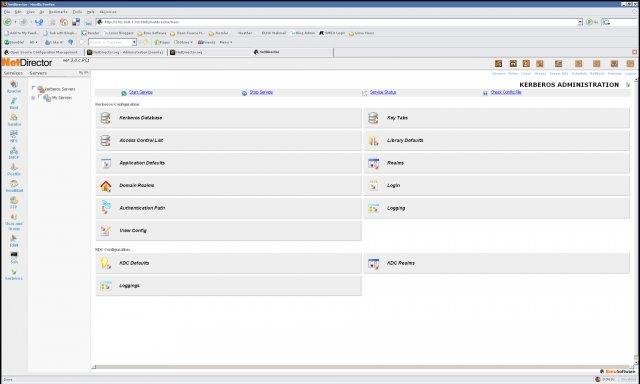Click inside the browser address bar
This screenshot has height=384, width=640.
tap(339, 22)
